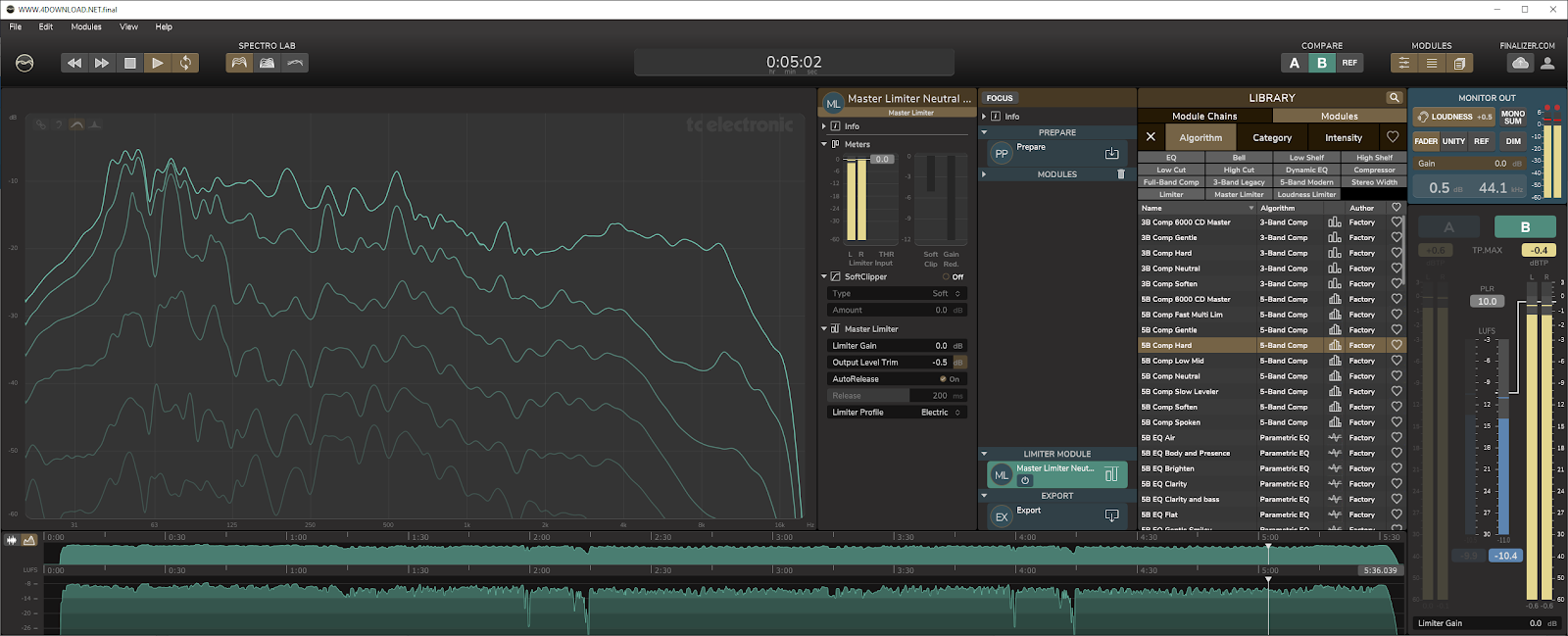Filter library by Compressor
Image resolution: width=1568 pixels, height=636 pixels.
(1374, 170)
